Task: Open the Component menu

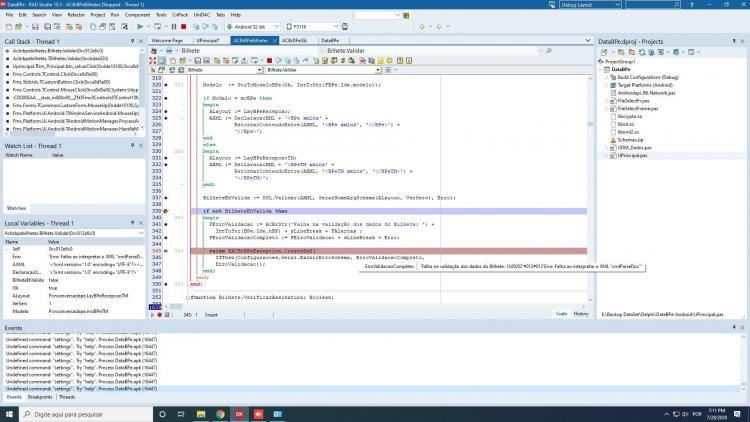Action: click(137, 15)
